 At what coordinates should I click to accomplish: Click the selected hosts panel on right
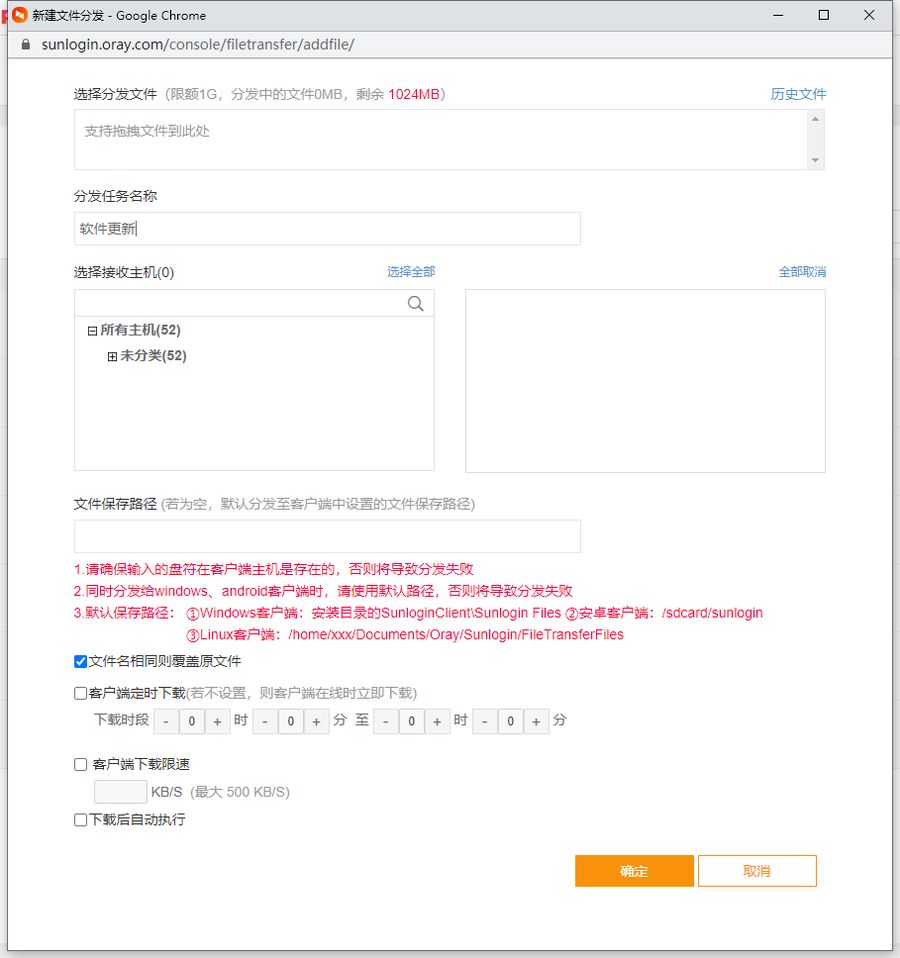(x=645, y=381)
